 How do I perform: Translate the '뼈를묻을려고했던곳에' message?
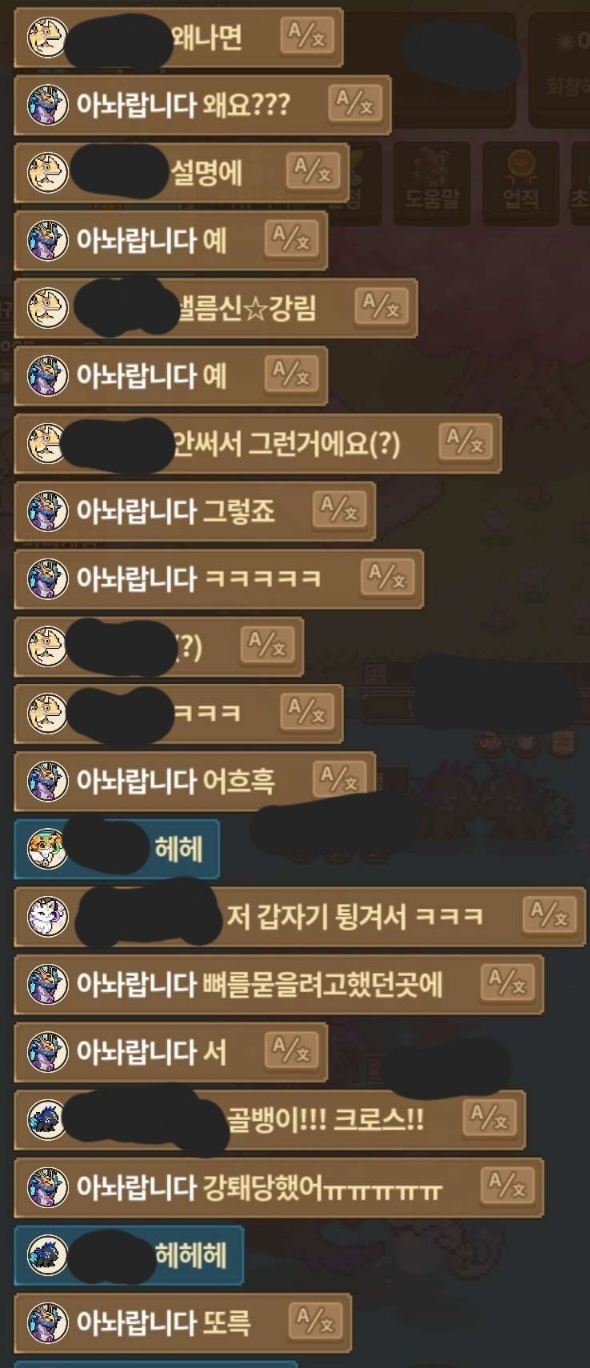tap(507, 983)
